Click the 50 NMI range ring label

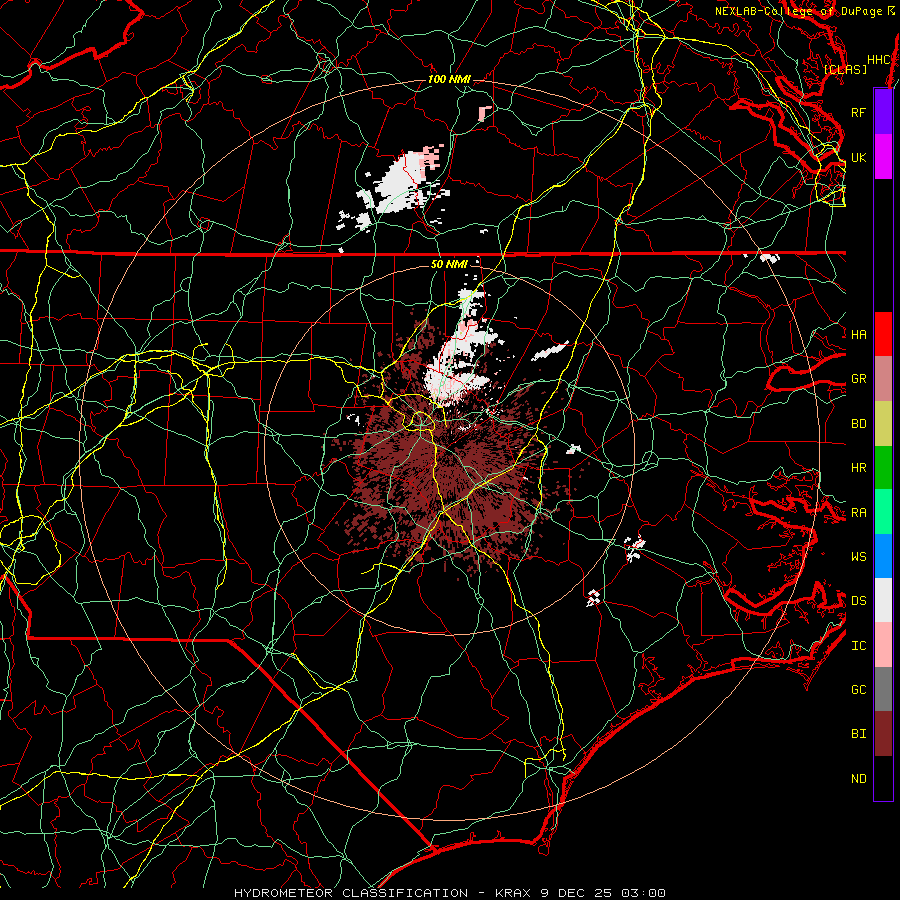click(449, 264)
